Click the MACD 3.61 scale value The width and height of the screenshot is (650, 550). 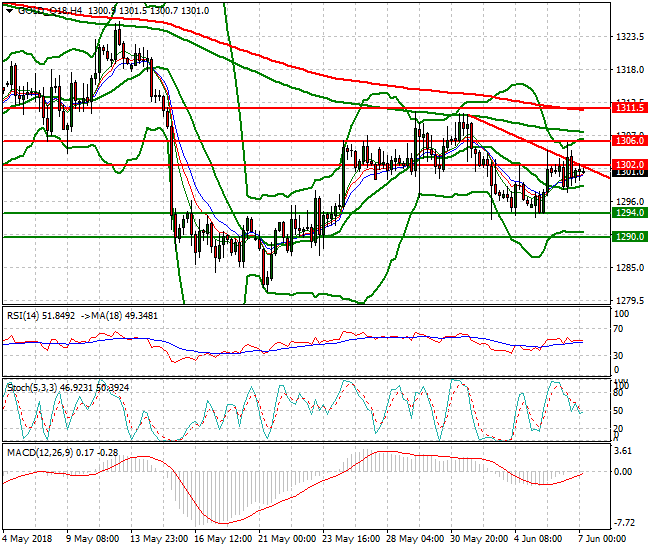tap(624, 451)
